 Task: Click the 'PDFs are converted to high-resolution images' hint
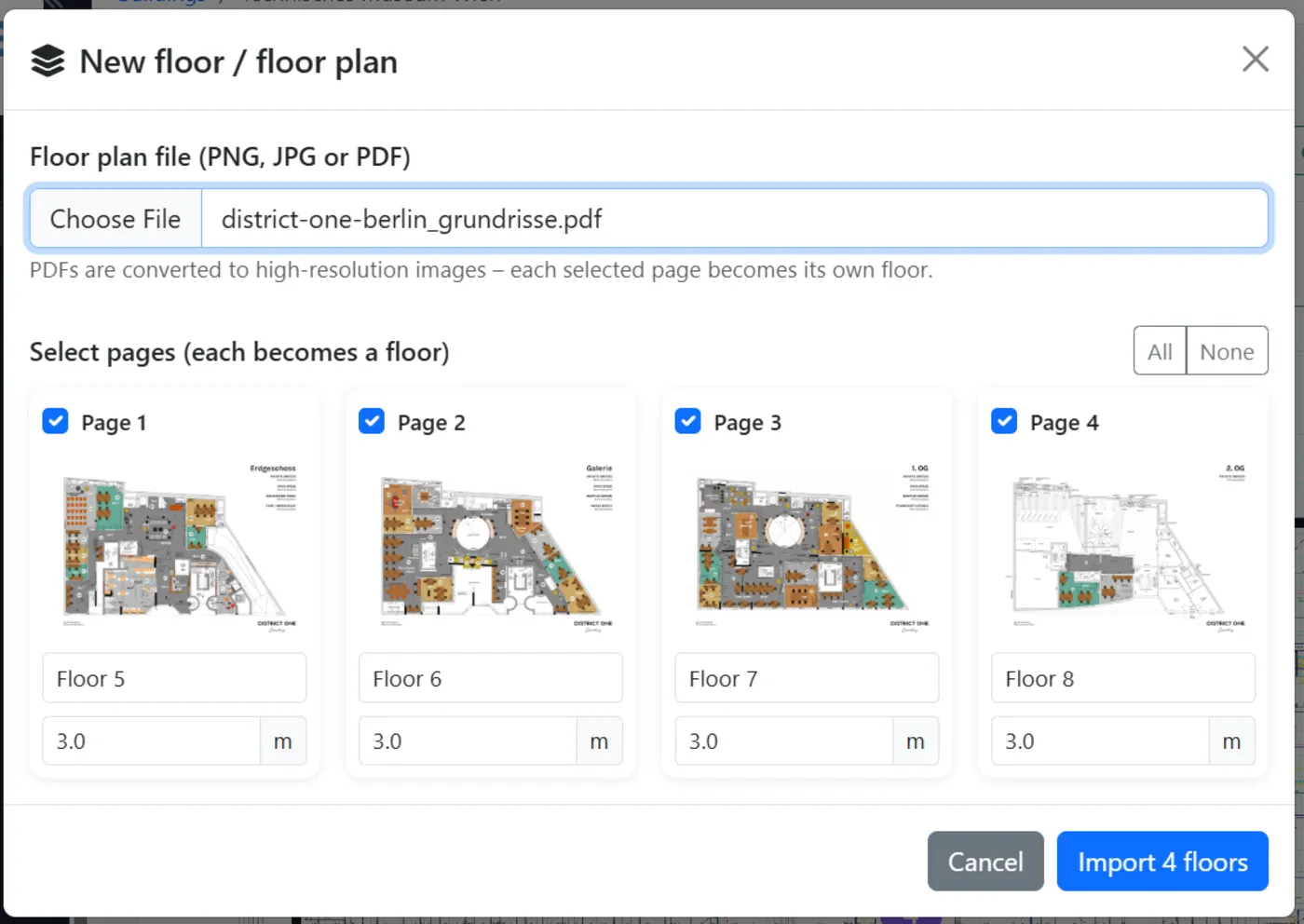pos(481,270)
